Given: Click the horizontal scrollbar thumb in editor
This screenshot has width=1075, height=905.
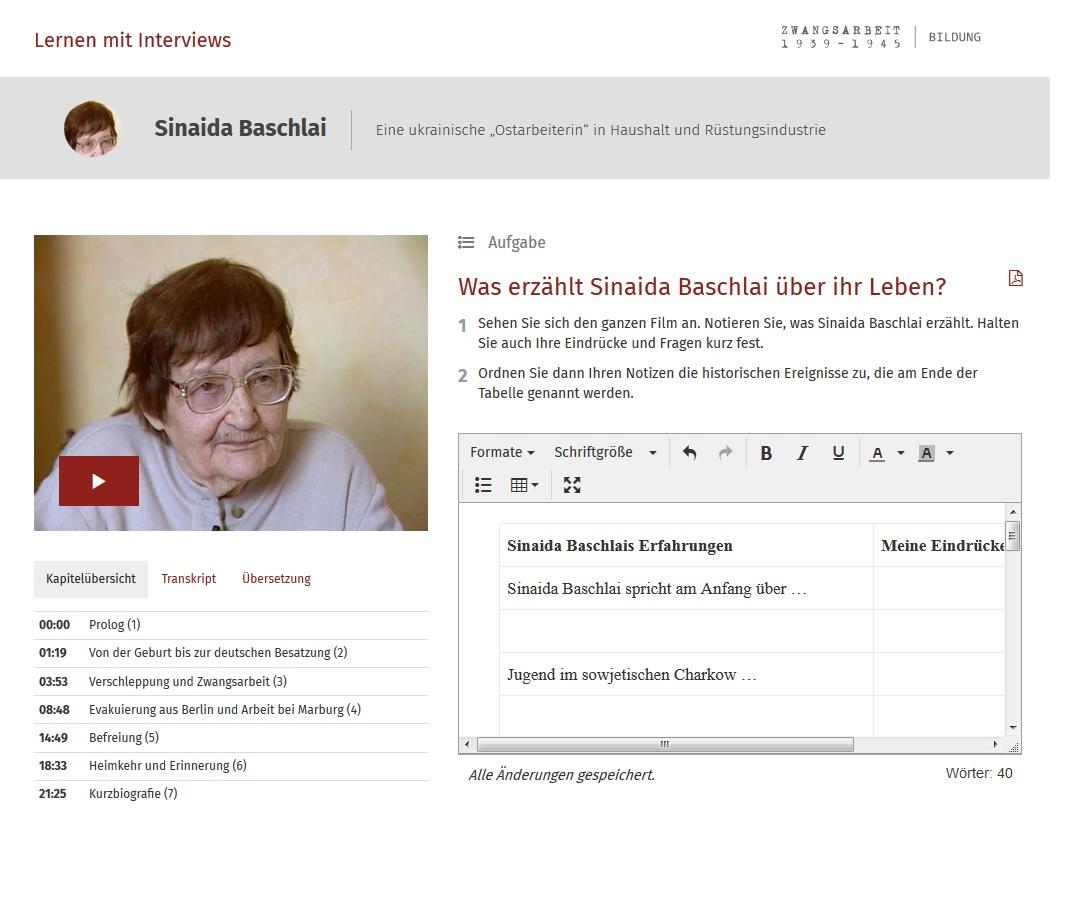Looking at the screenshot, I should [665, 744].
